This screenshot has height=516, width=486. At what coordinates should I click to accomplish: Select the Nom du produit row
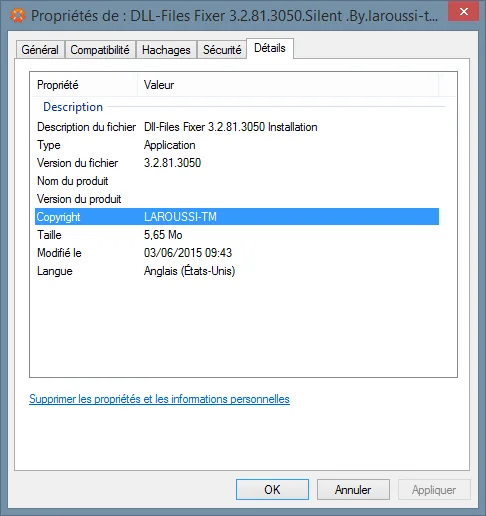(x=237, y=181)
